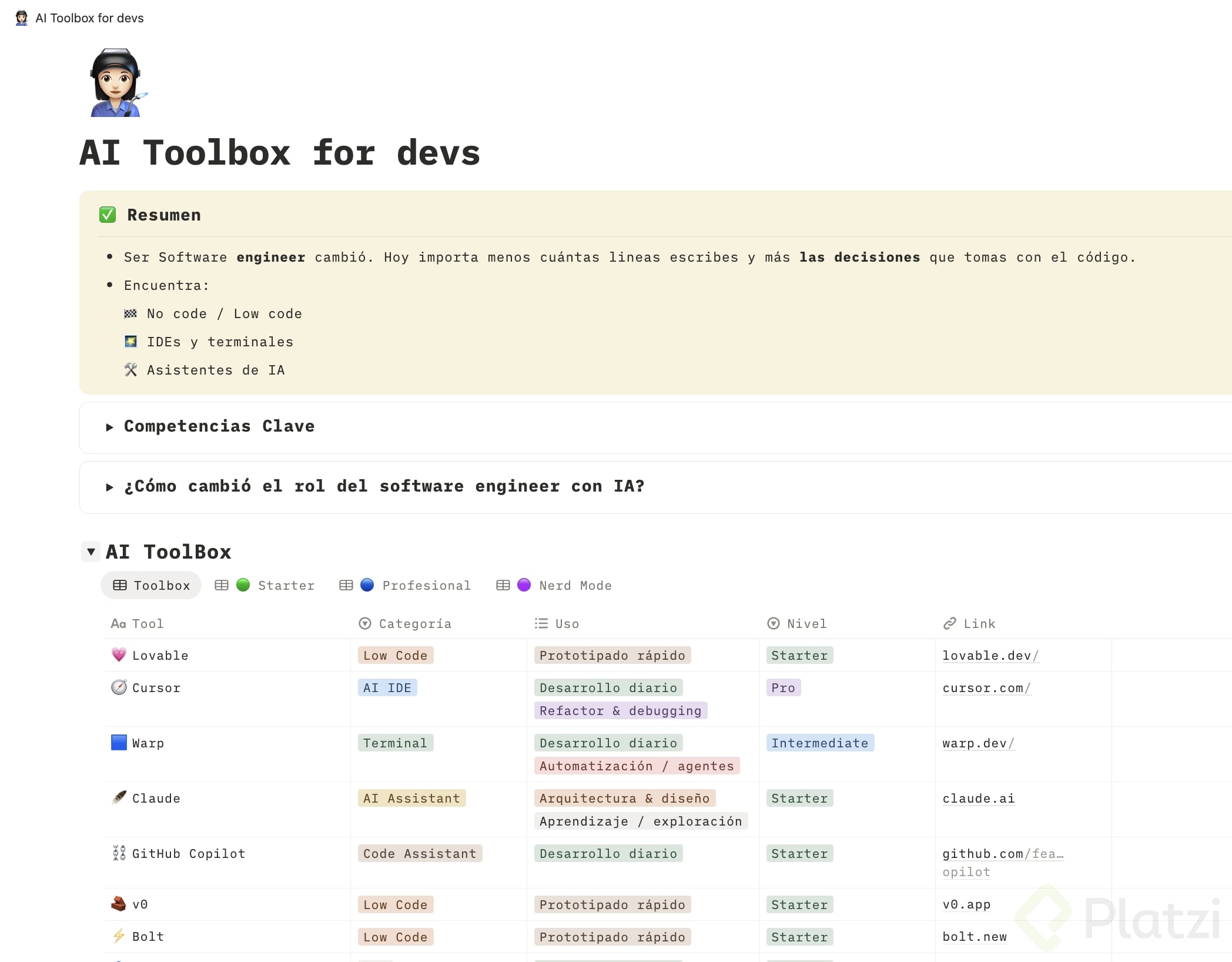The image size is (1232, 962).
Task: Click the green Resumen checkmark icon
Action: tap(108, 215)
